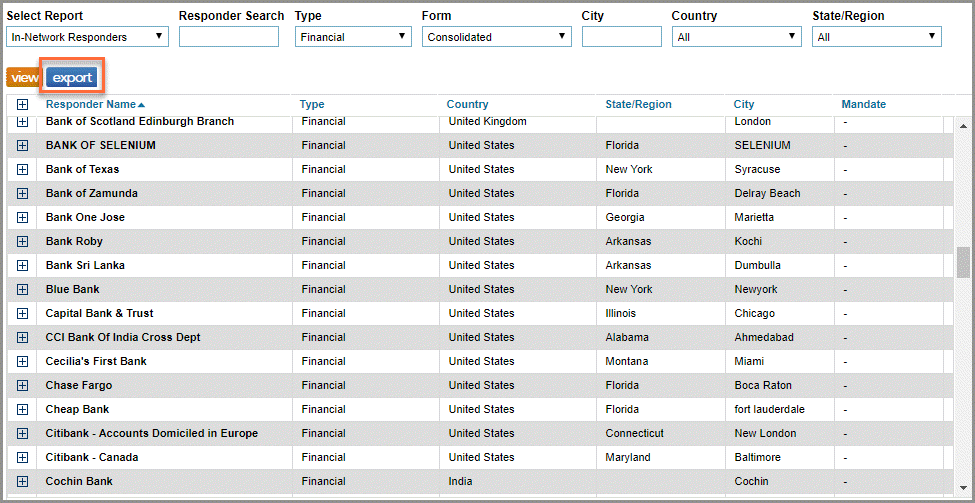Screen dimensions: 975x503
Task: Click plus icon beside Bank of Zamunda
Action: [22, 193]
